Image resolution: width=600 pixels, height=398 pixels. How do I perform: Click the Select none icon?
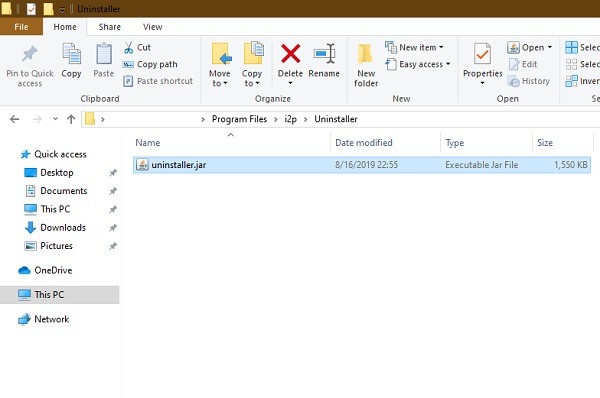point(571,64)
